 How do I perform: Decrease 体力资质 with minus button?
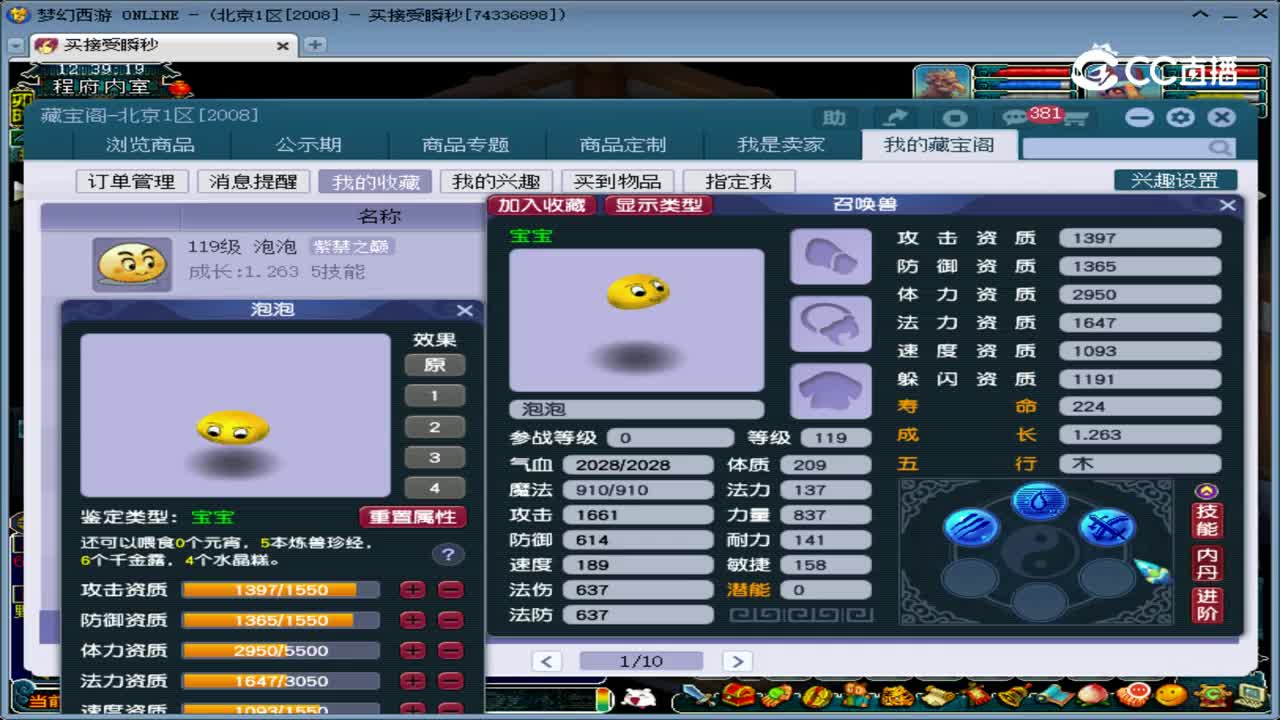click(451, 650)
